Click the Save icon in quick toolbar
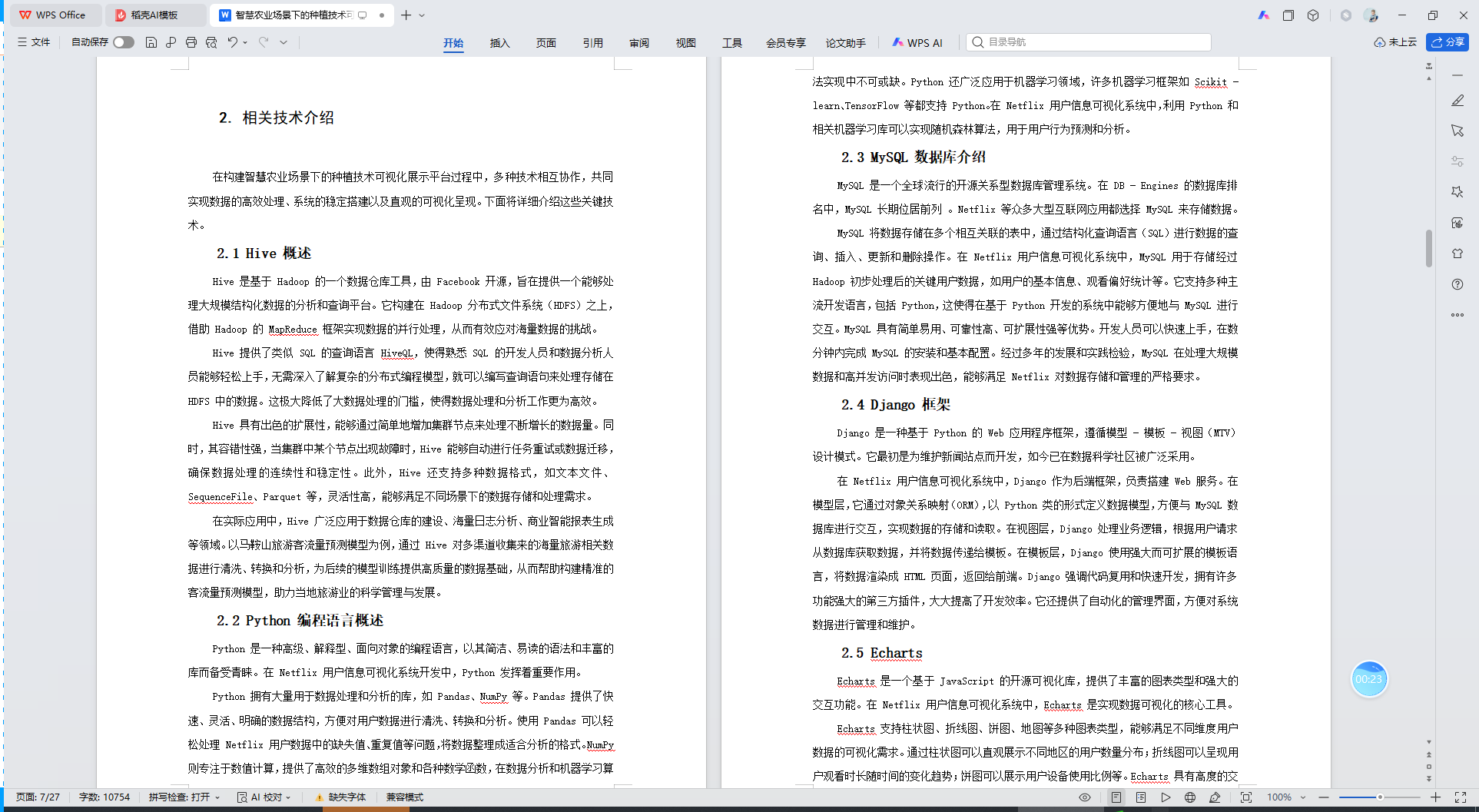Viewport: 1479px width, 812px height. (151, 42)
